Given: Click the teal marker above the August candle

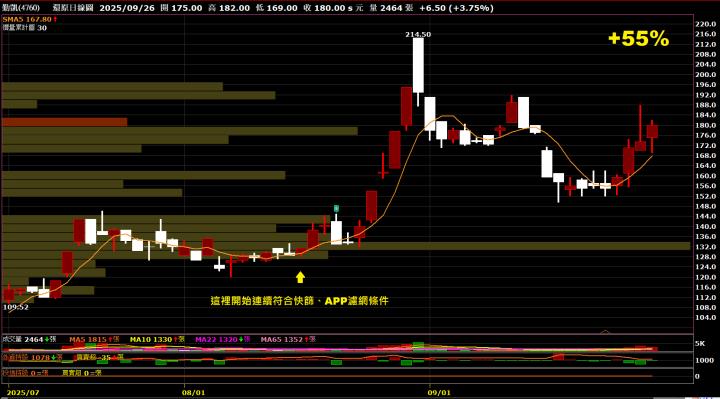Looking at the screenshot, I should (x=336, y=209).
